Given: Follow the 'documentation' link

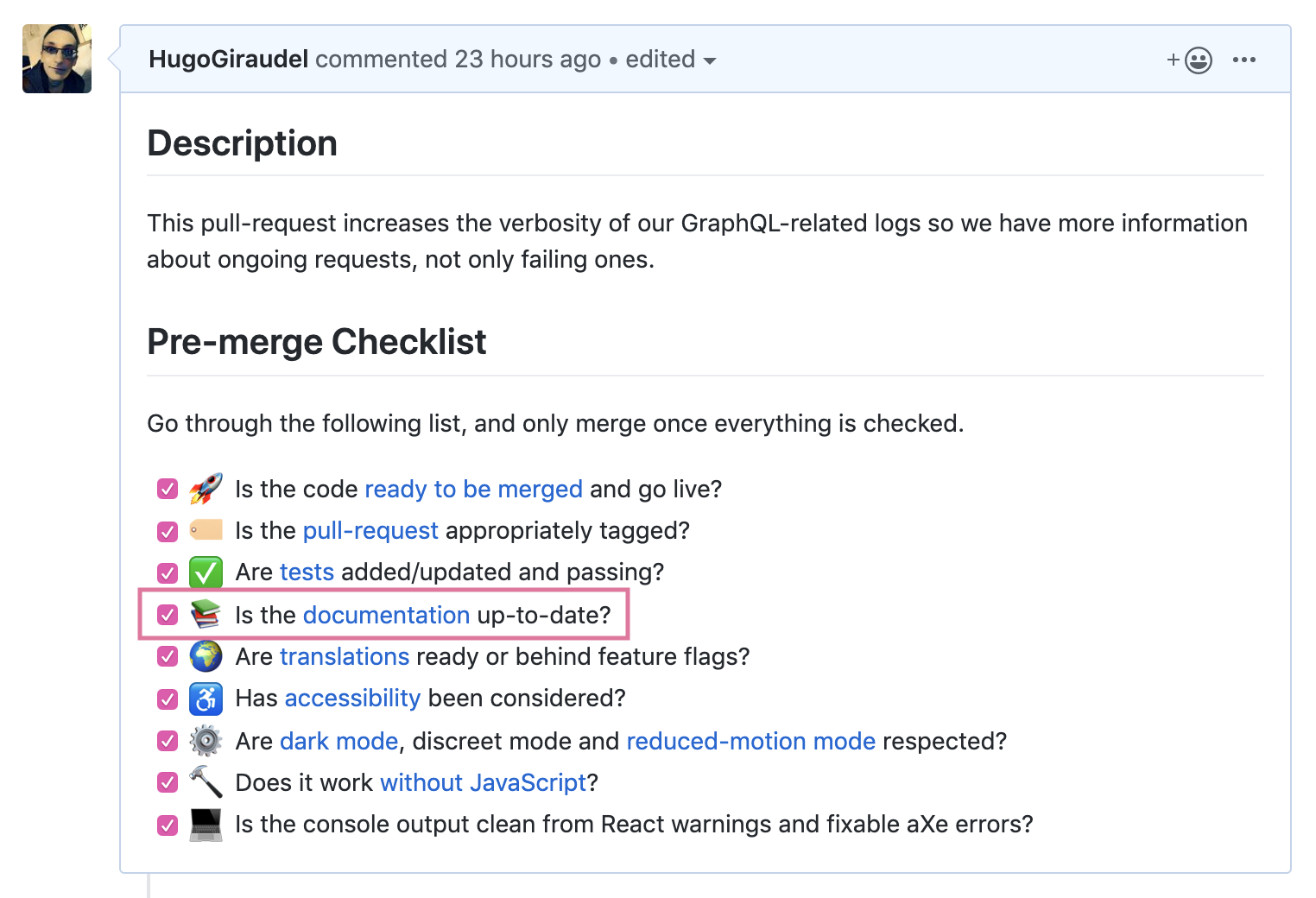Looking at the screenshot, I should 386,616.
